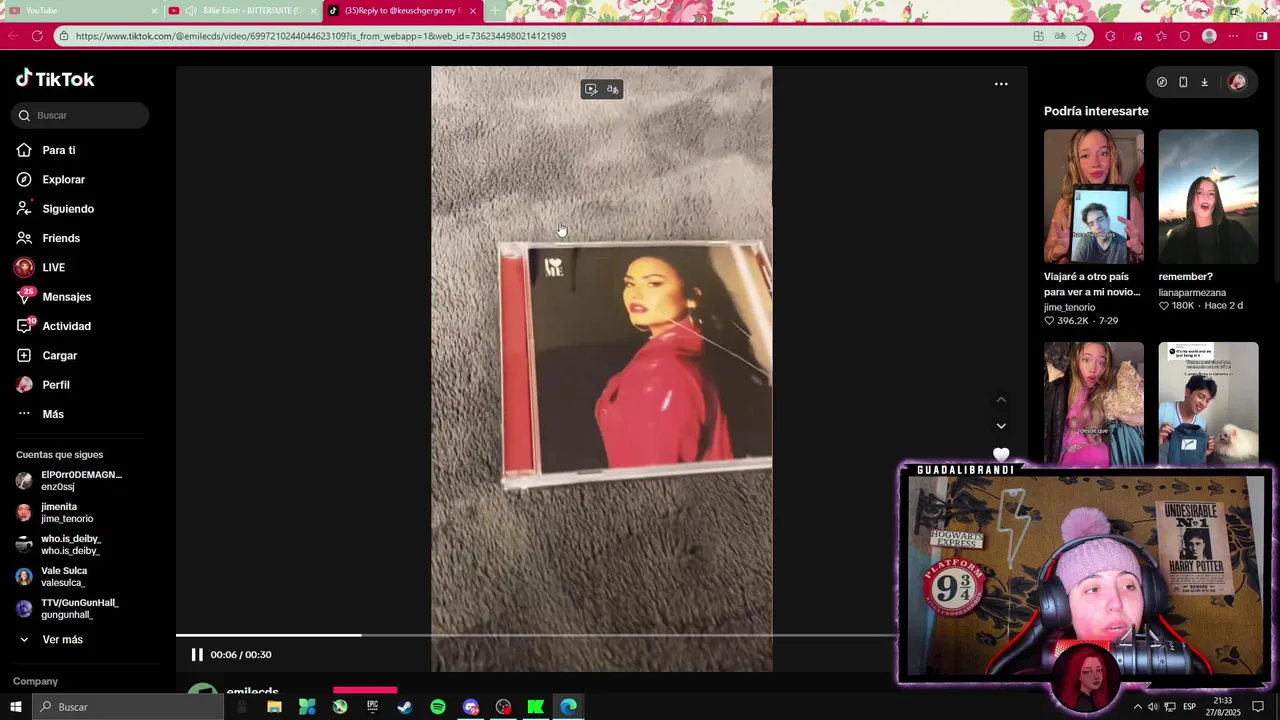
Task: Open Steam from the taskbar
Action: [x=405, y=707]
